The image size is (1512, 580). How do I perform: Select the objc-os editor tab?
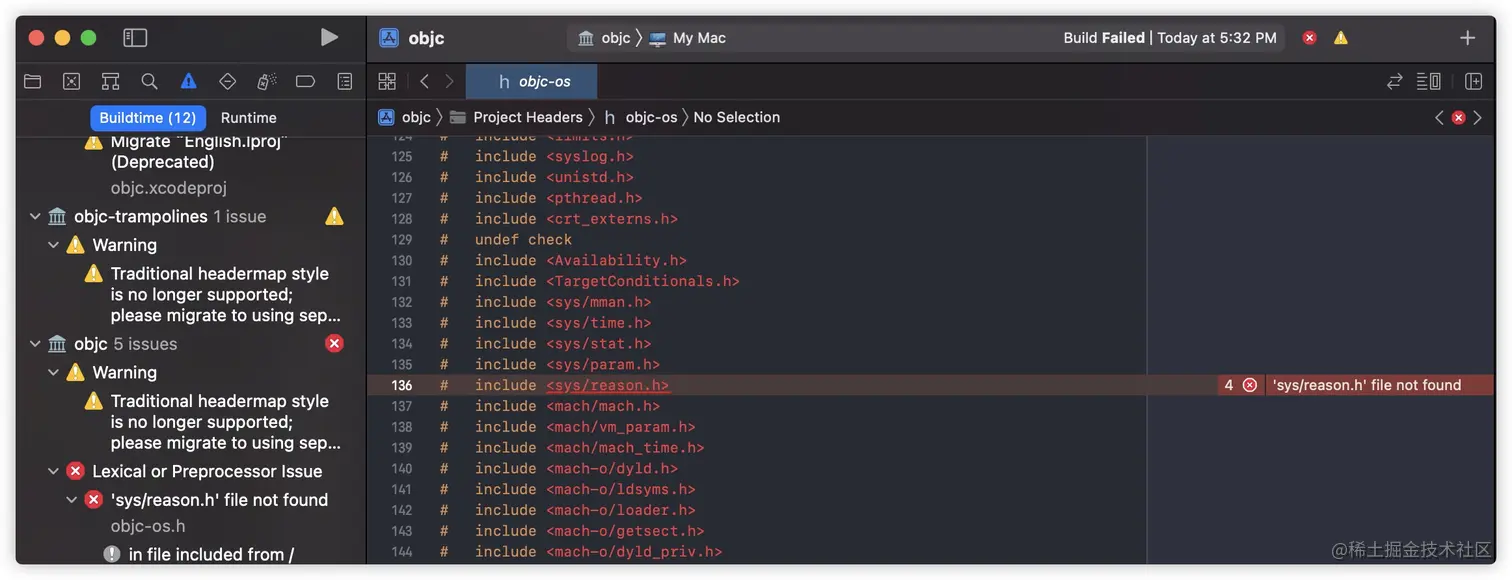click(534, 82)
